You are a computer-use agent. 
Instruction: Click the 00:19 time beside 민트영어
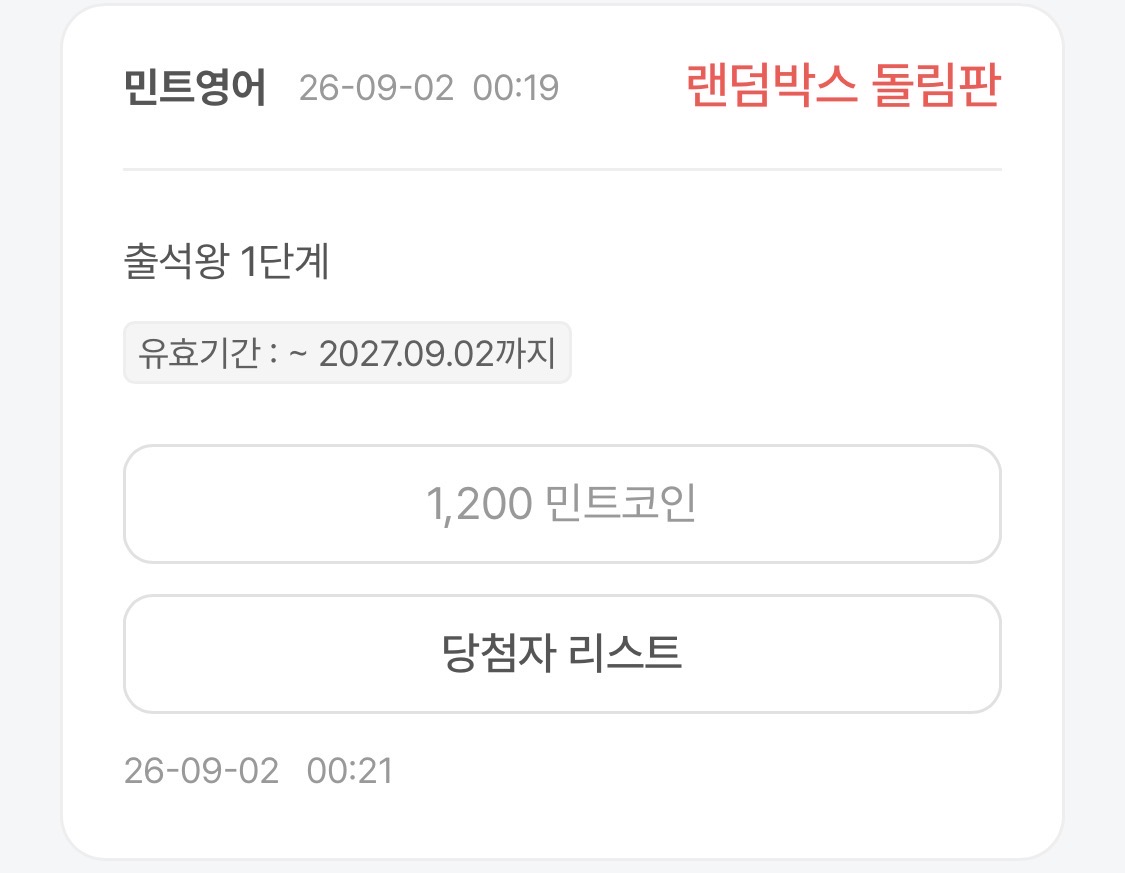(516, 88)
